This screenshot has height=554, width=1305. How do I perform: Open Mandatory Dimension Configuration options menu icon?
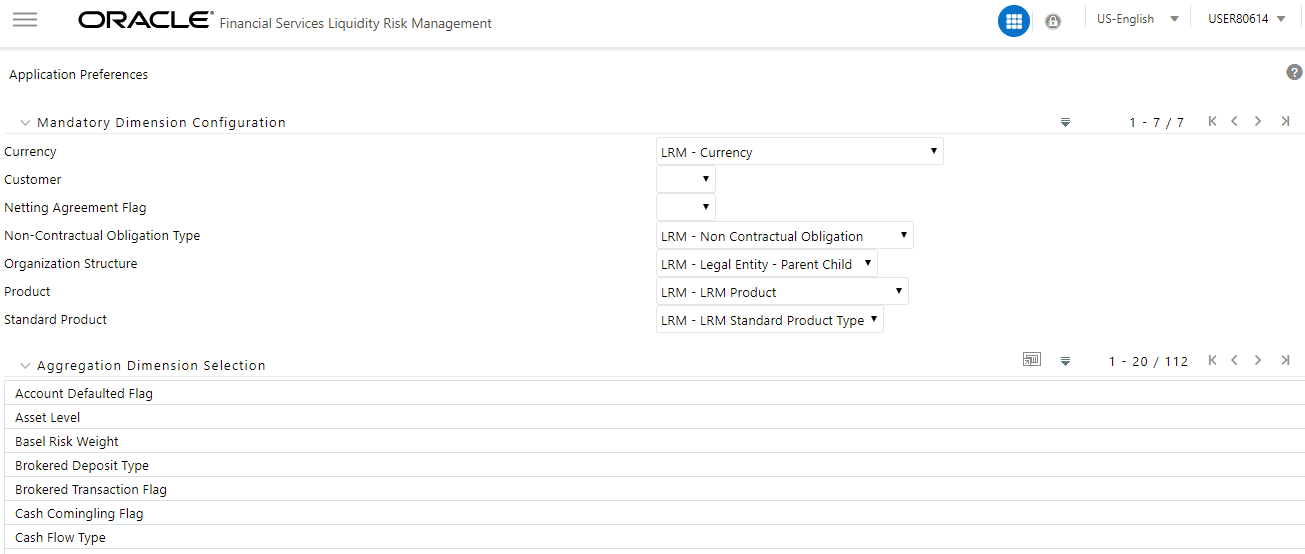click(x=1065, y=122)
